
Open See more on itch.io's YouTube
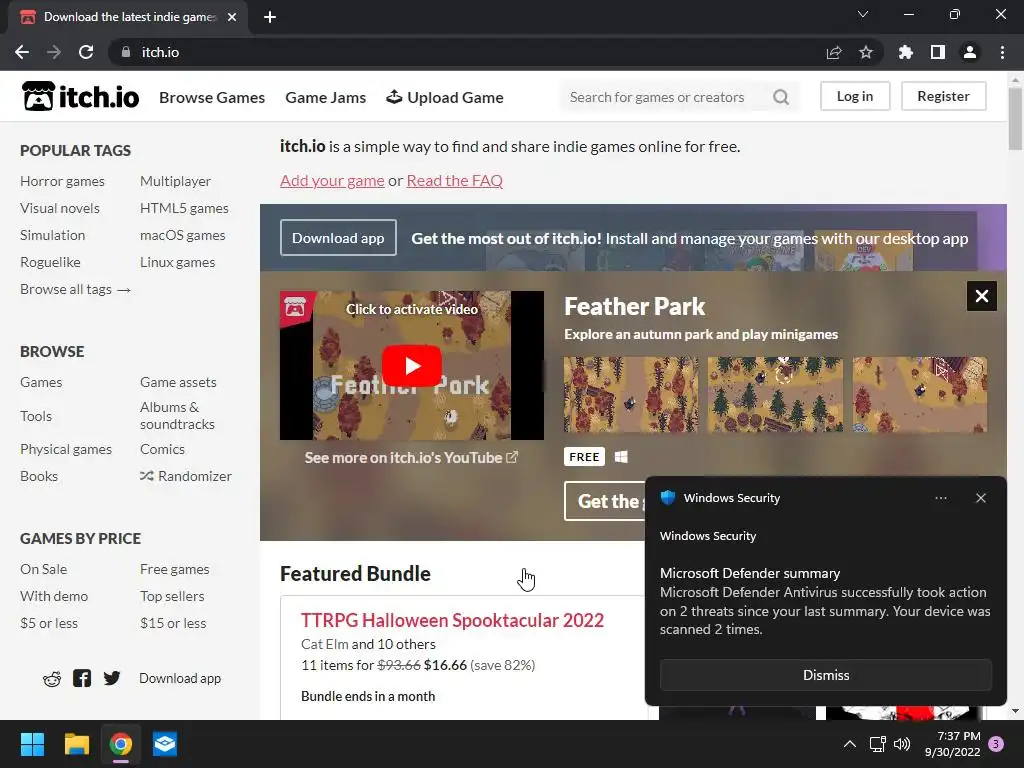coord(411,458)
